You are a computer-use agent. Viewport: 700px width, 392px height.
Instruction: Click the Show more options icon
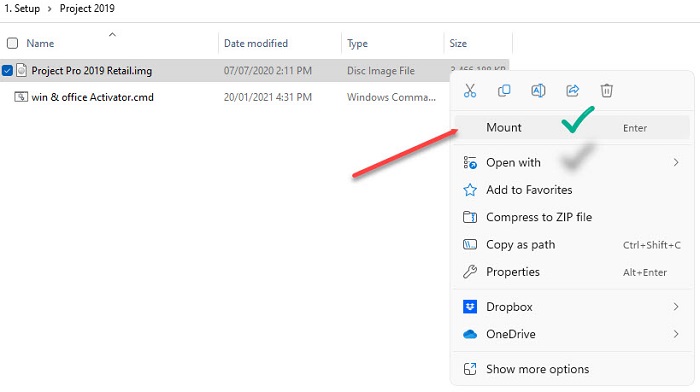click(x=470, y=369)
